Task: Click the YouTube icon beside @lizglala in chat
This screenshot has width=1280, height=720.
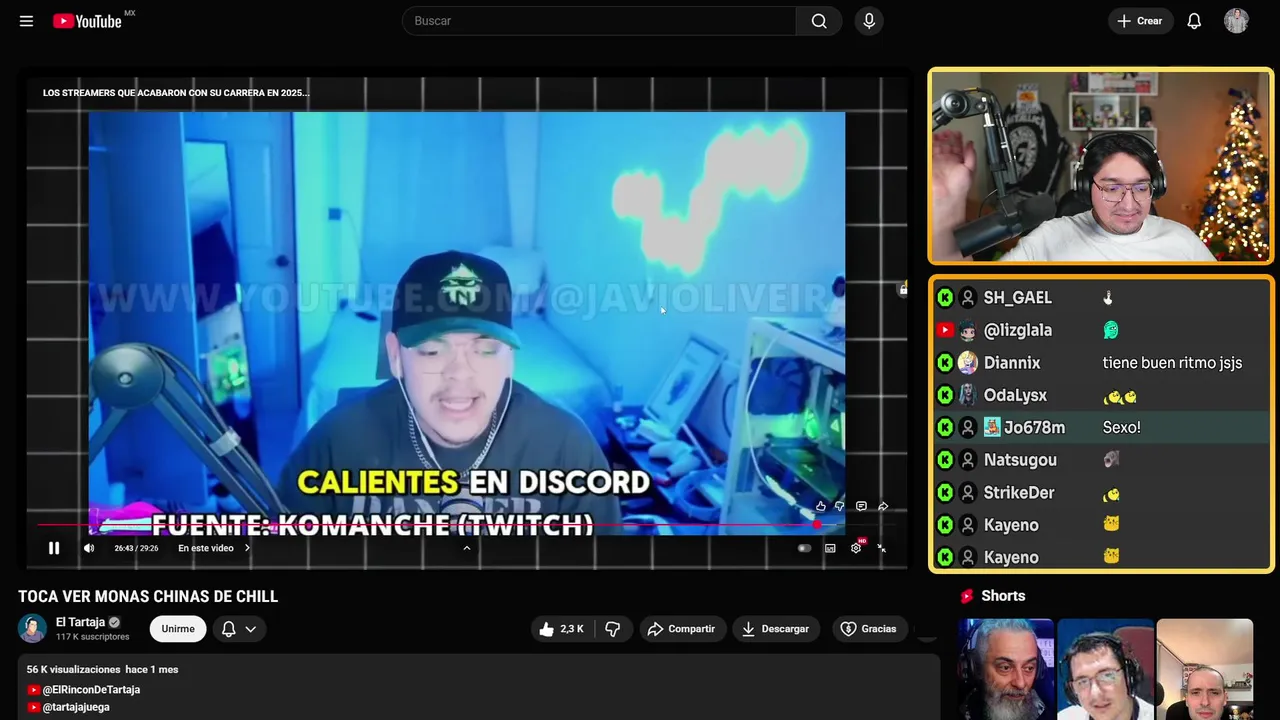Action: pos(945,330)
